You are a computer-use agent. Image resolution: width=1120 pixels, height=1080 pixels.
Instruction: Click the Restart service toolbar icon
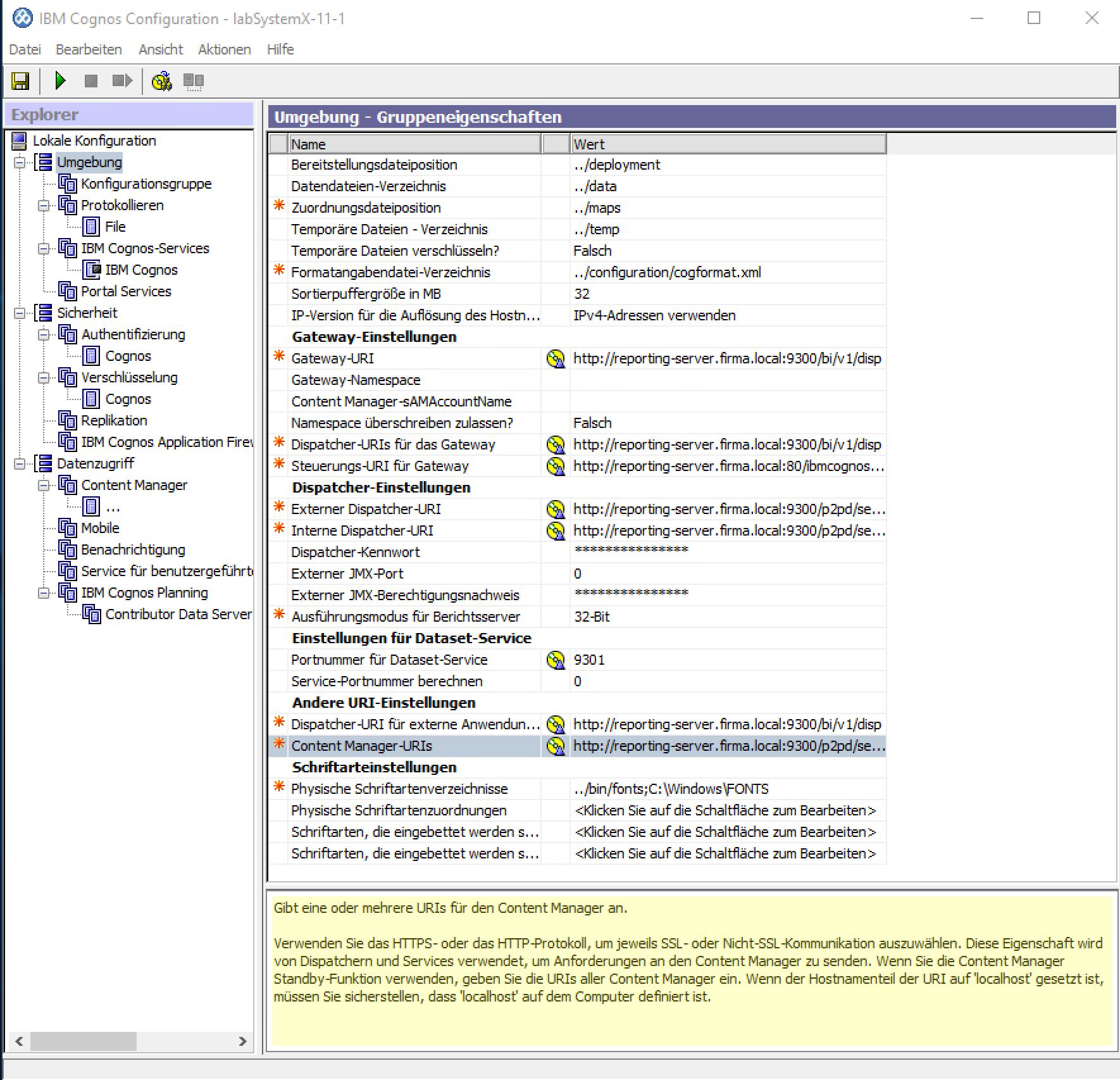click(x=121, y=81)
